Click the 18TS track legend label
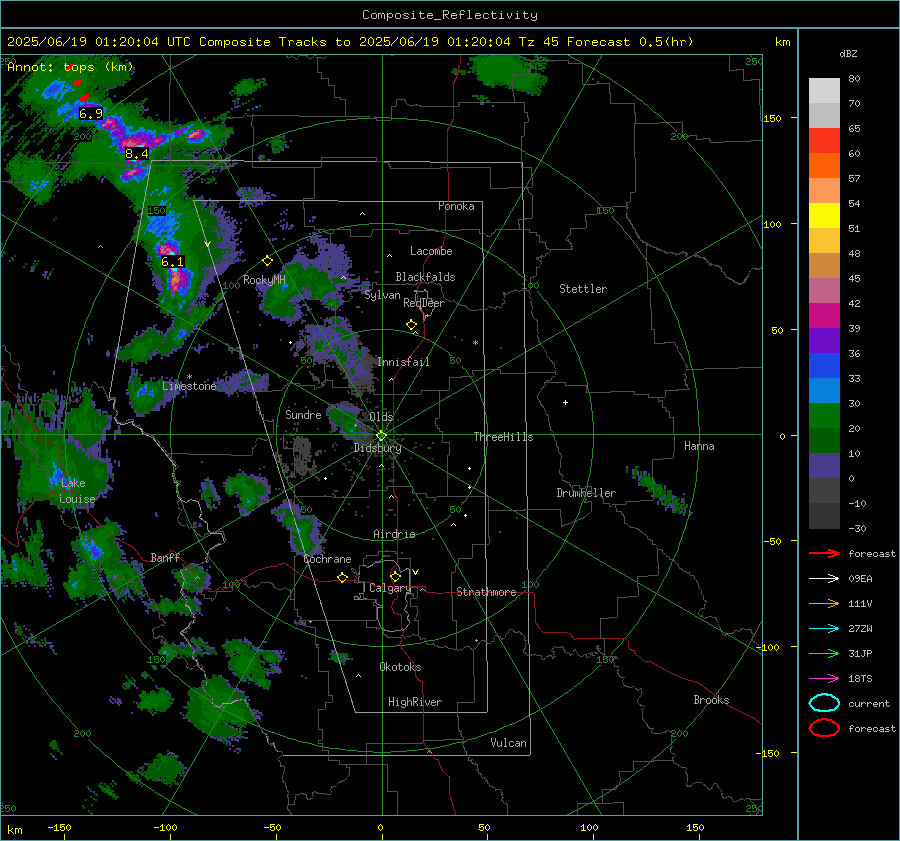 [x=860, y=679]
